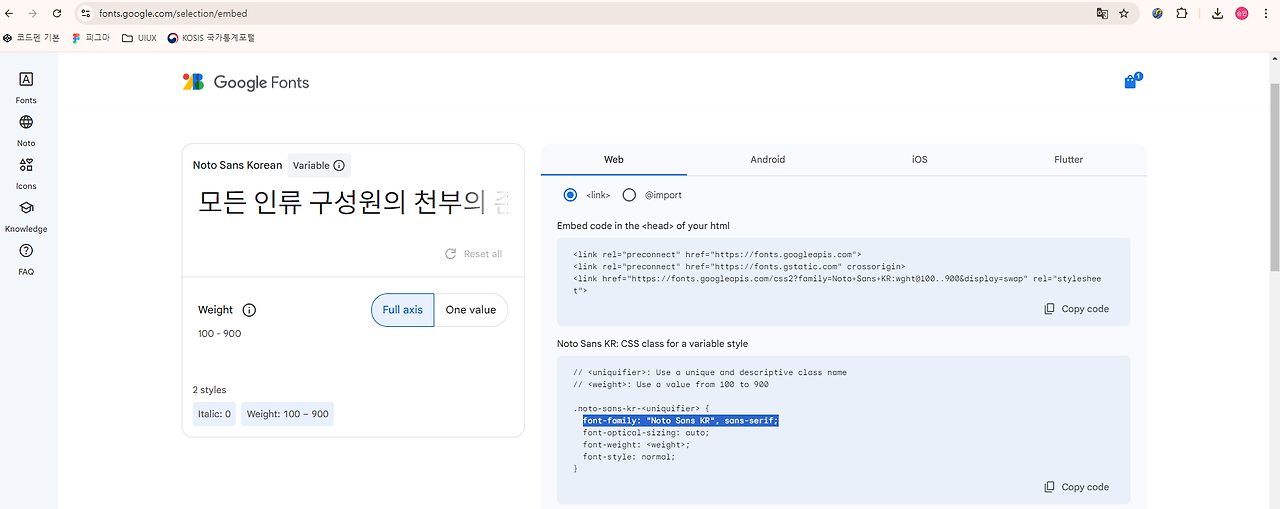Click Reset all button
Viewport: 1280px width, 509px height.
pos(474,254)
